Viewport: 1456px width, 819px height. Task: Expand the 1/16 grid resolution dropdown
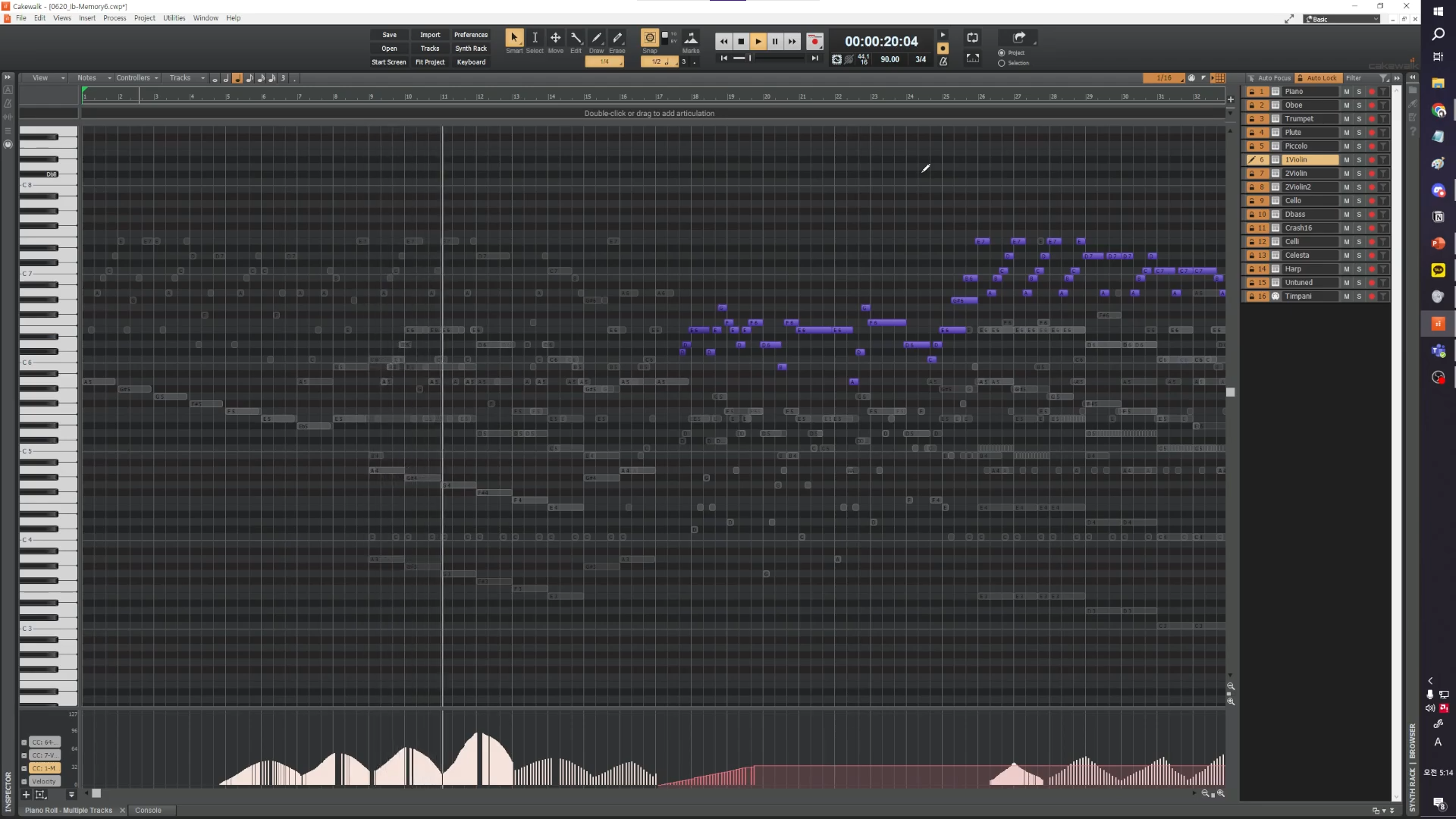coord(1164,78)
